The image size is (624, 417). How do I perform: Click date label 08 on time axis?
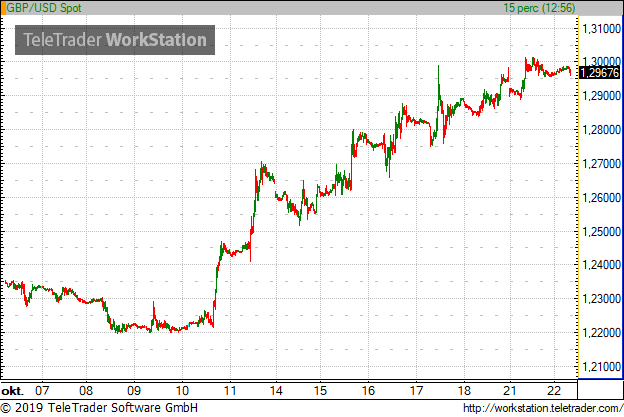[86, 390]
